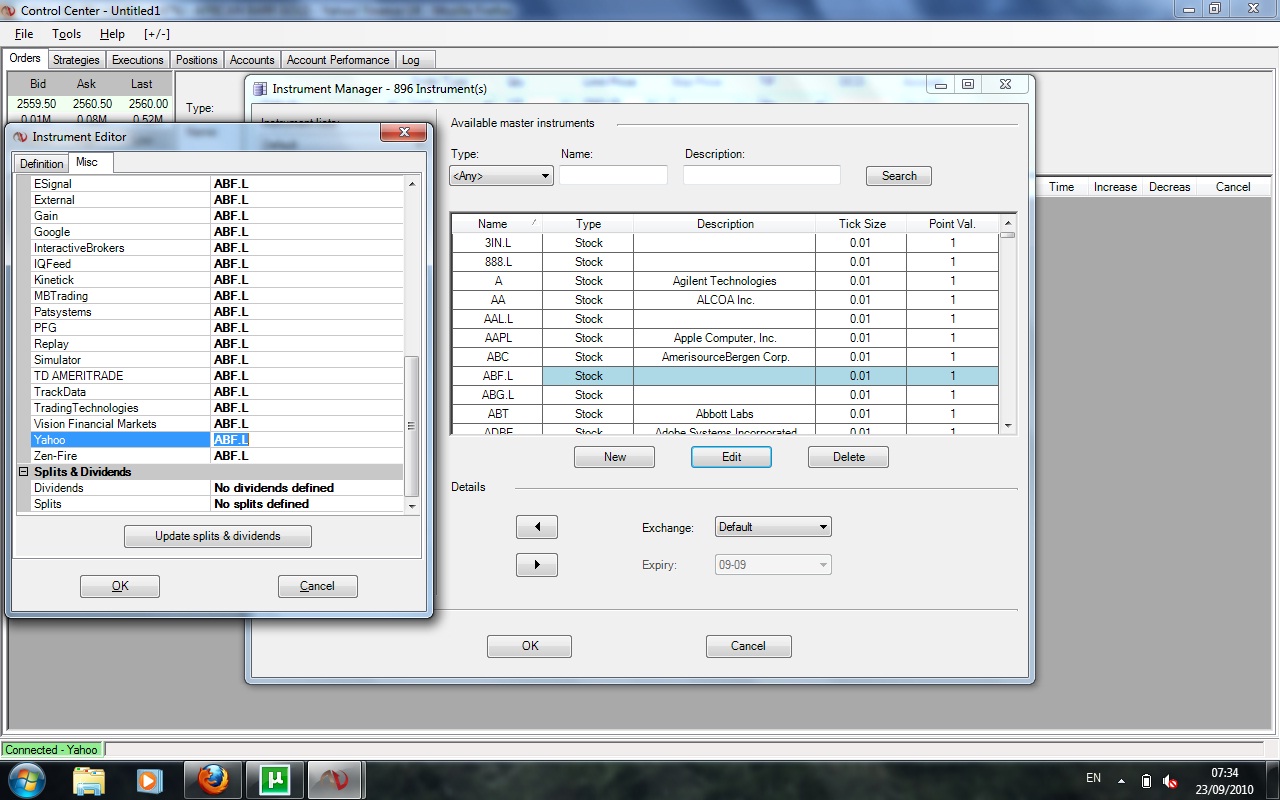Select the Yahoo symbol mapping row
The image size is (1280, 800).
tap(217, 440)
